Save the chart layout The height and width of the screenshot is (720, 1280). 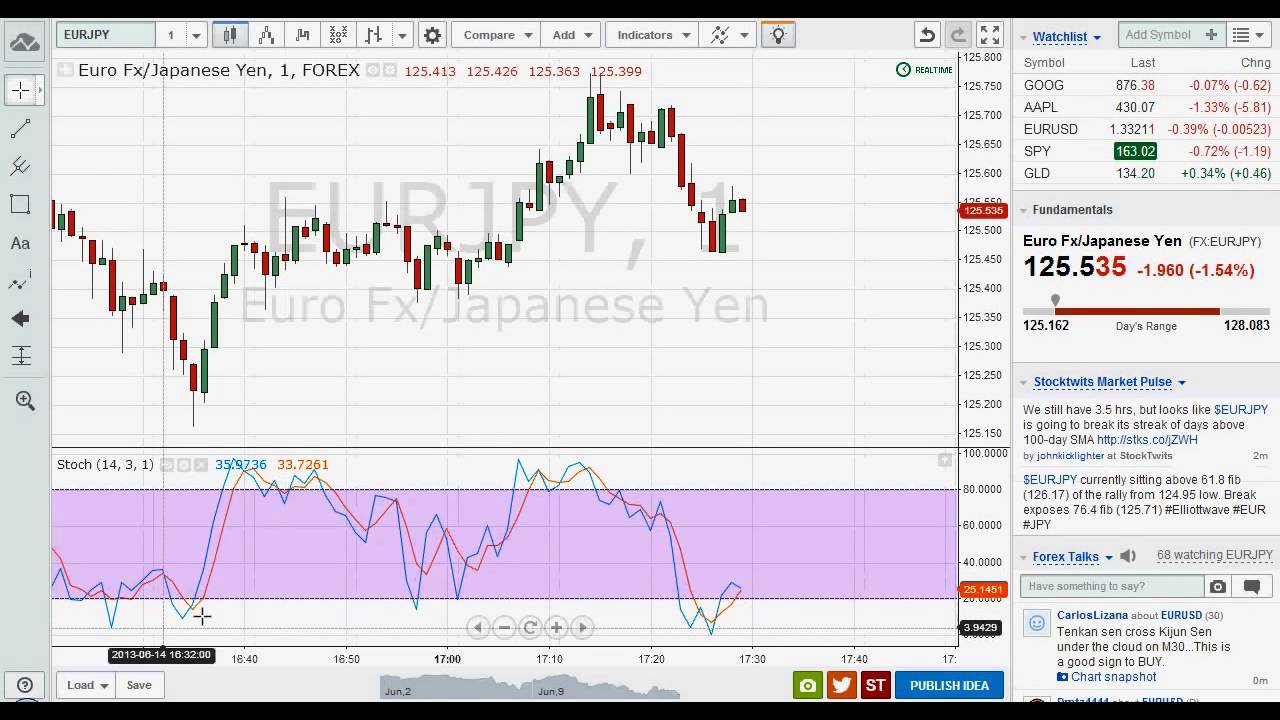click(x=139, y=685)
